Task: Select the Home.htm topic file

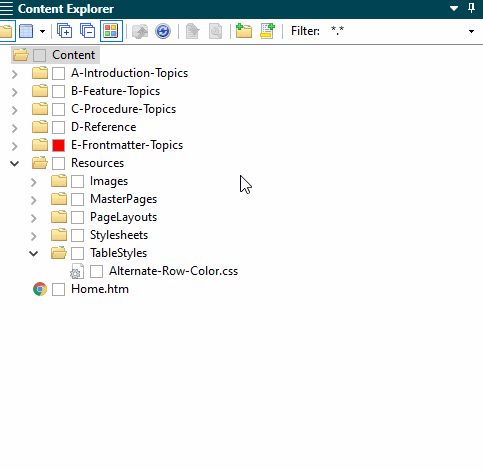Action: (x=100, y=289)
